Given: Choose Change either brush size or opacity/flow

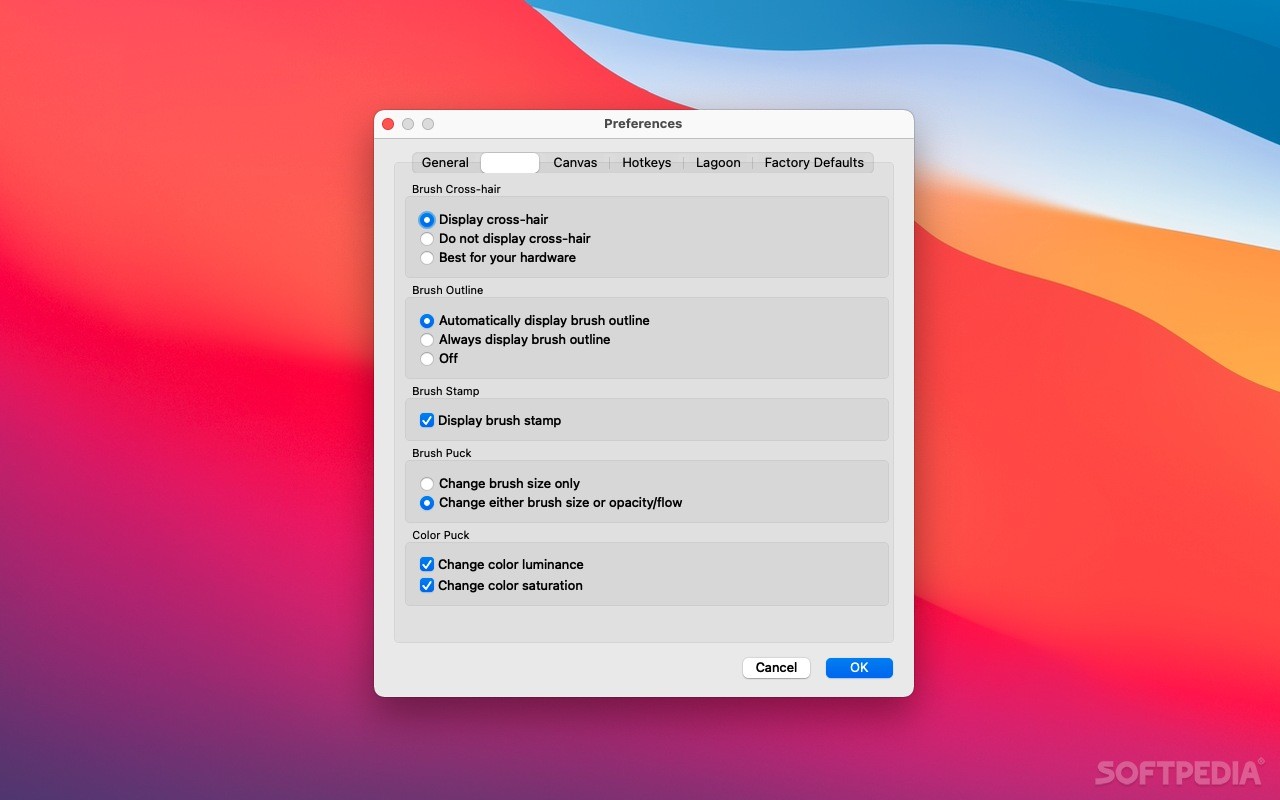Looking at the screenshot, I should click(427, 503).
